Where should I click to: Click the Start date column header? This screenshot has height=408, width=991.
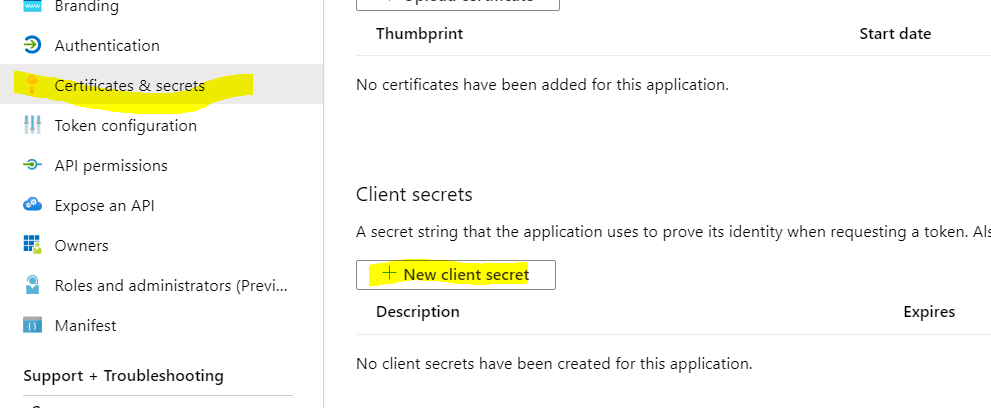pyautogui.click(x=895, y=33)
